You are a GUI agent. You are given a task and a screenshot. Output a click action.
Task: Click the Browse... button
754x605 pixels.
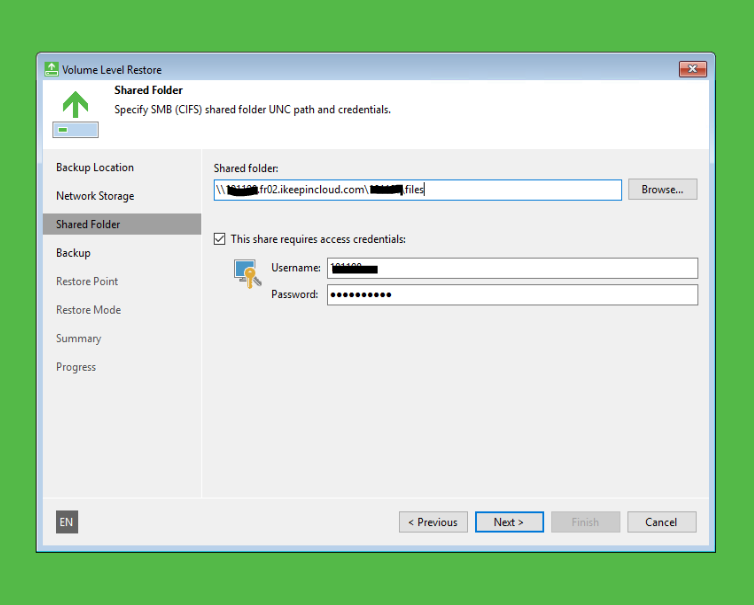[662, 189]
